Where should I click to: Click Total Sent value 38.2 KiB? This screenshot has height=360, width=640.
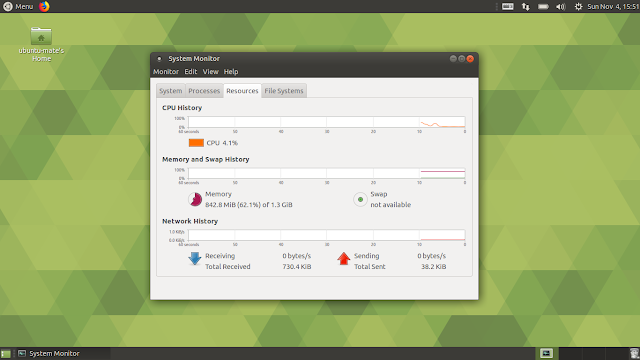433,267
